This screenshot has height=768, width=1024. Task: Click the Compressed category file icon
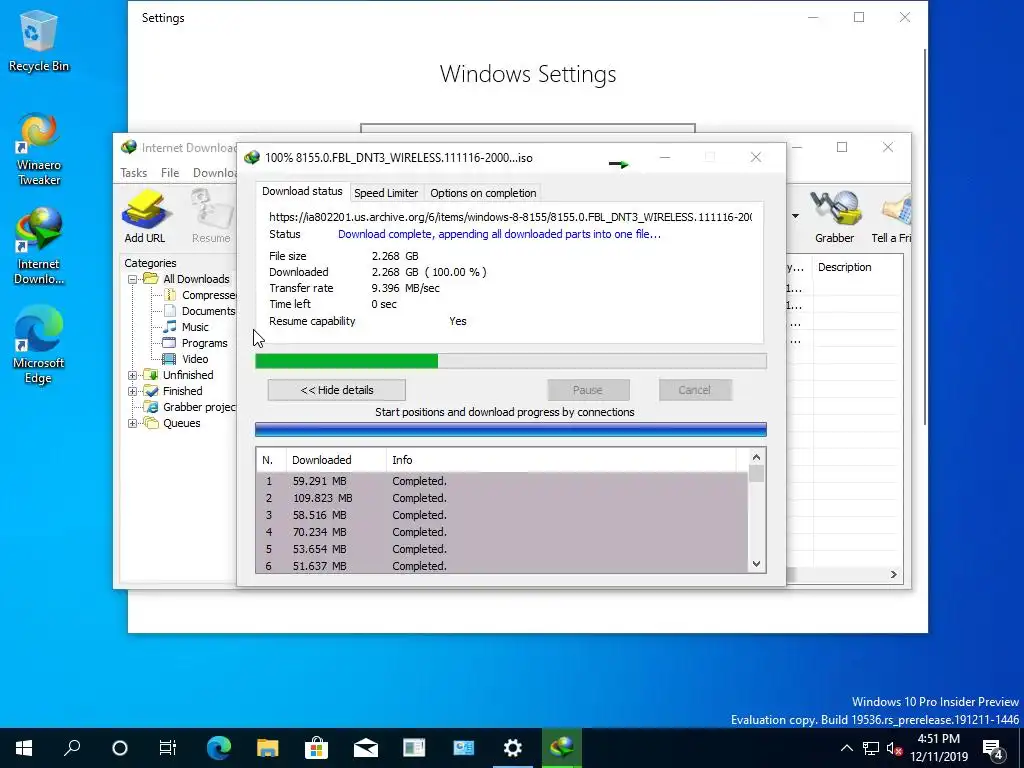coord(170,295)
